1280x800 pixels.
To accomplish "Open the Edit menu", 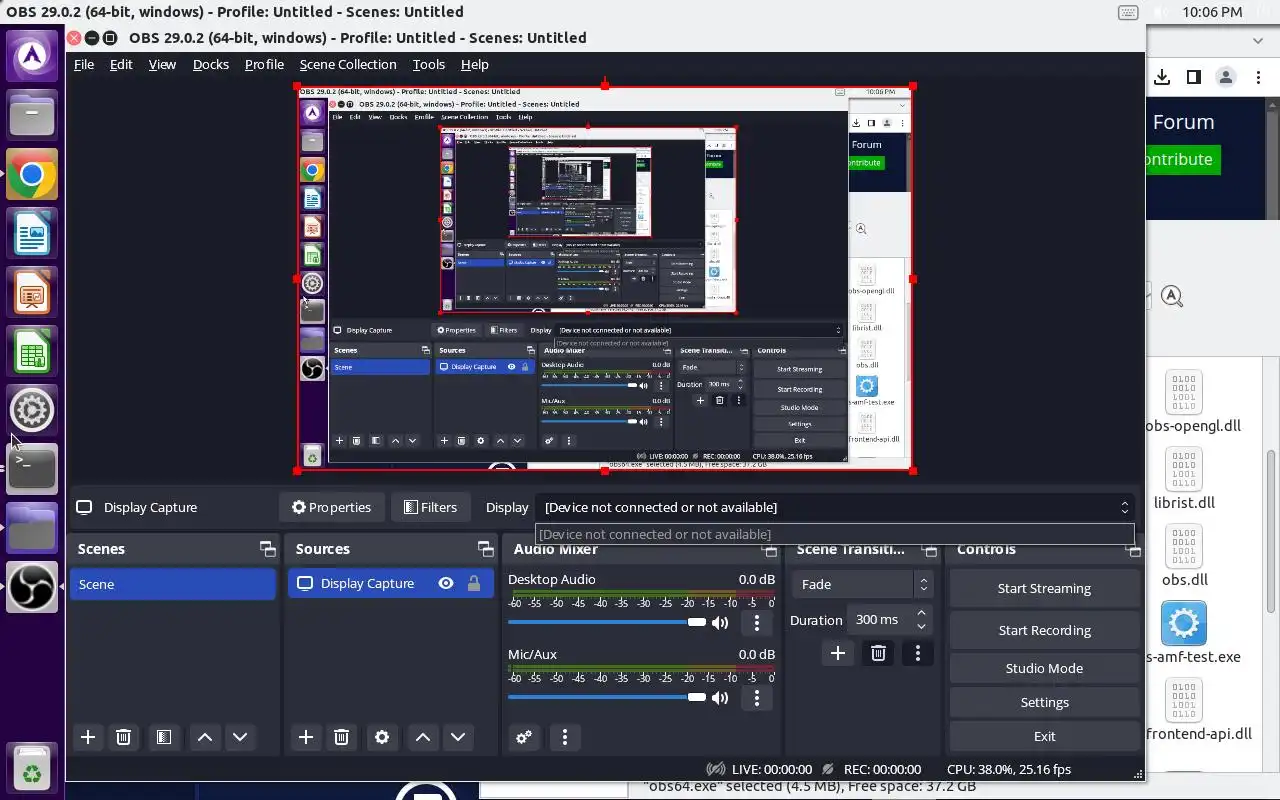I will tap(121, 64).
